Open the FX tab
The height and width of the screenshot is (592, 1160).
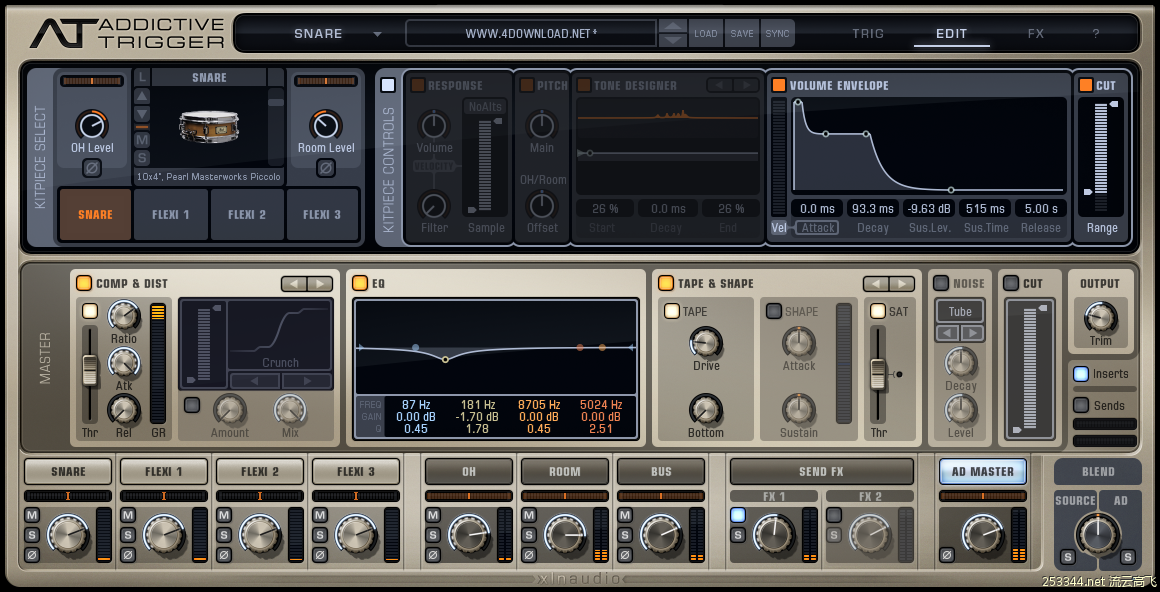(x=1036, y=33)
